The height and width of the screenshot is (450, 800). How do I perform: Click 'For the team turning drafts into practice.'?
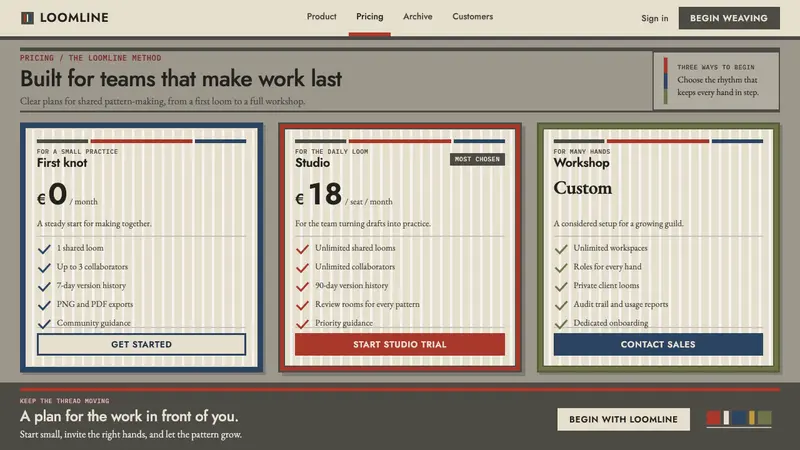pos(363,223)
